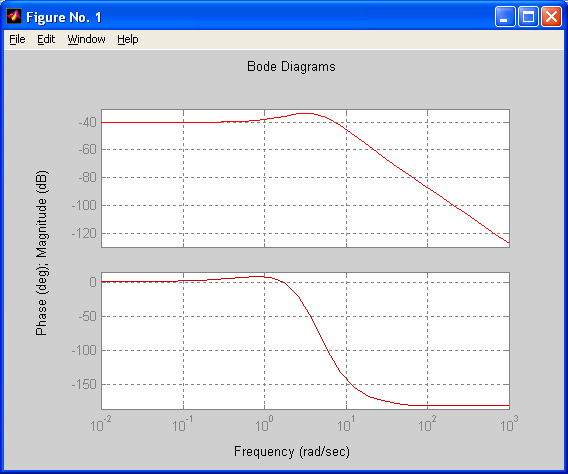
Task: Maximize the Figure No. 1 window
Action: point(528,17)
